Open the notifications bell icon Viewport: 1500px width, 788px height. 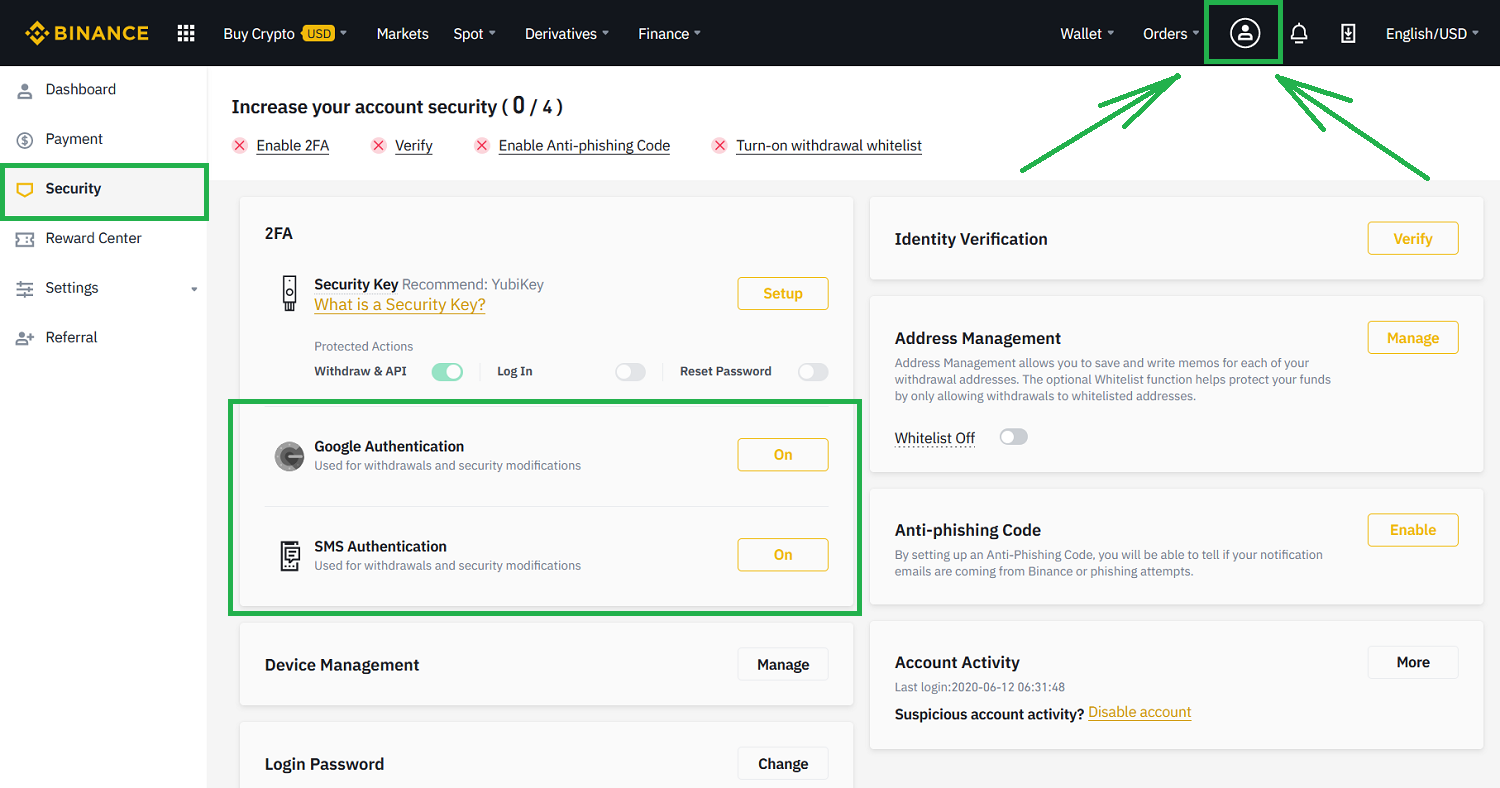pos(1299,33)
